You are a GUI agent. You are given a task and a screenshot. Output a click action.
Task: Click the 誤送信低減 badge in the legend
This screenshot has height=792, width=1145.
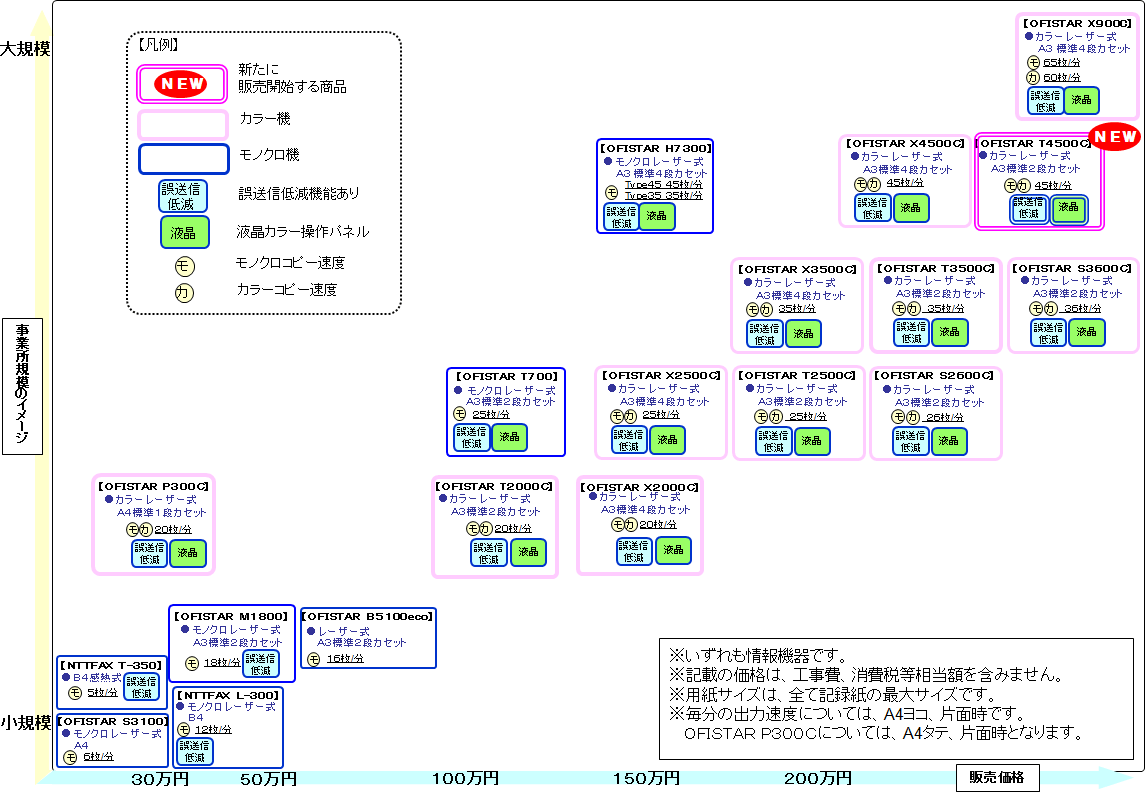[x=183, y=196]
